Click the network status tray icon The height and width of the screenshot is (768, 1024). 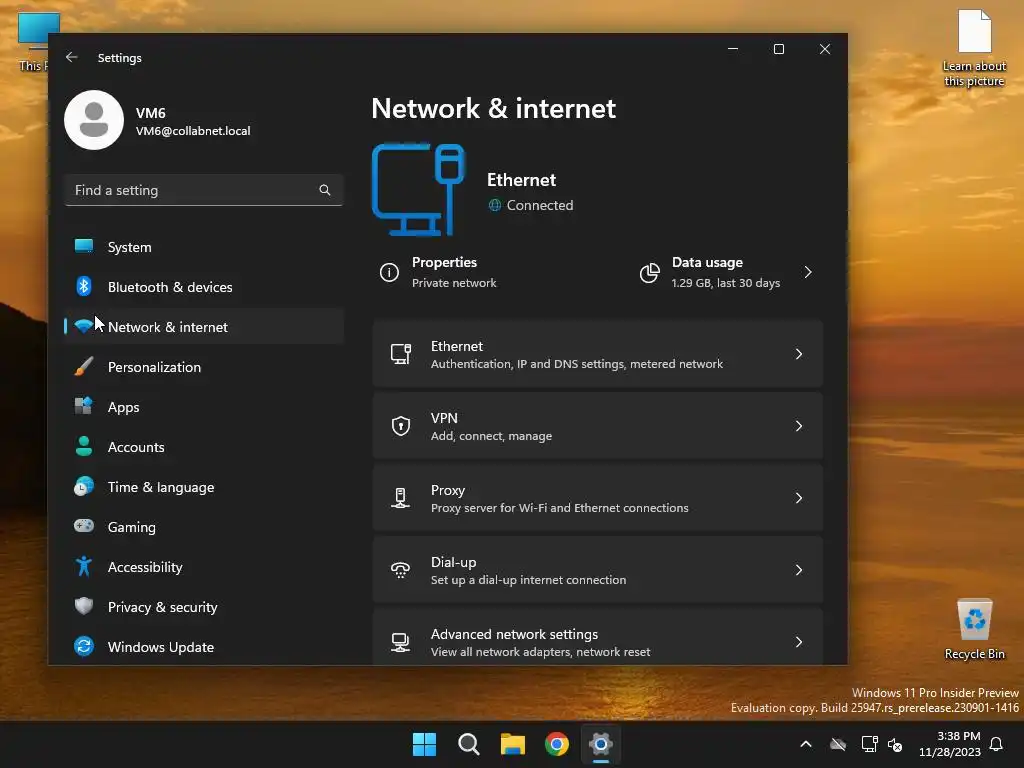click(869, 744)
